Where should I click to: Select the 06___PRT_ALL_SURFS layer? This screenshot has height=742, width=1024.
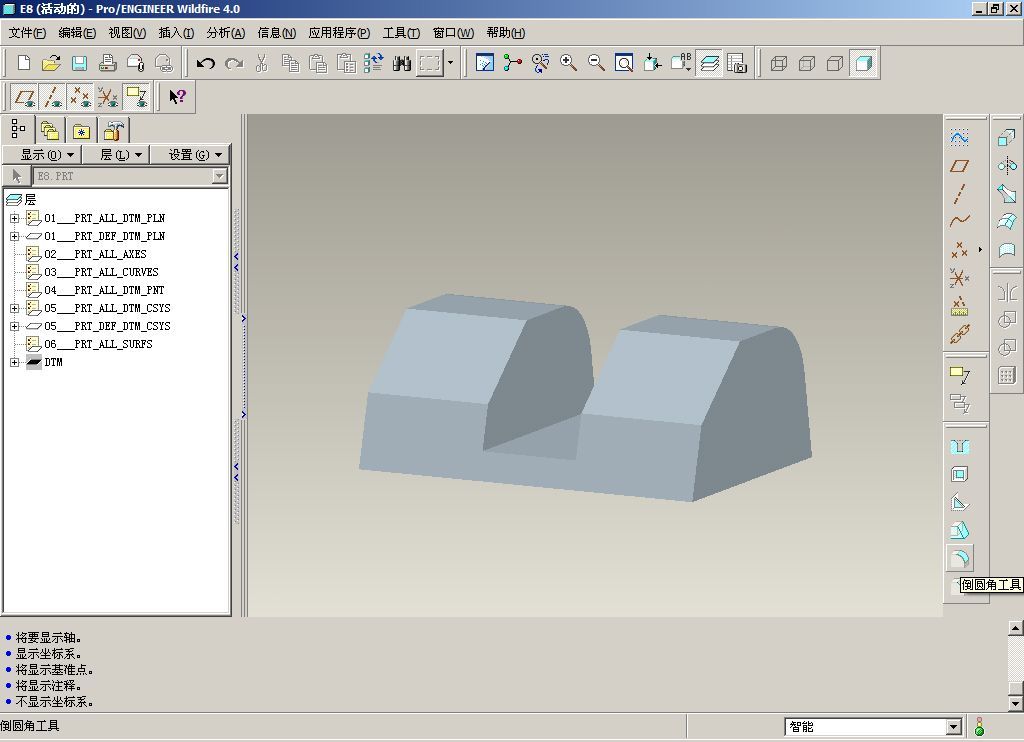[x=98, y=344]
